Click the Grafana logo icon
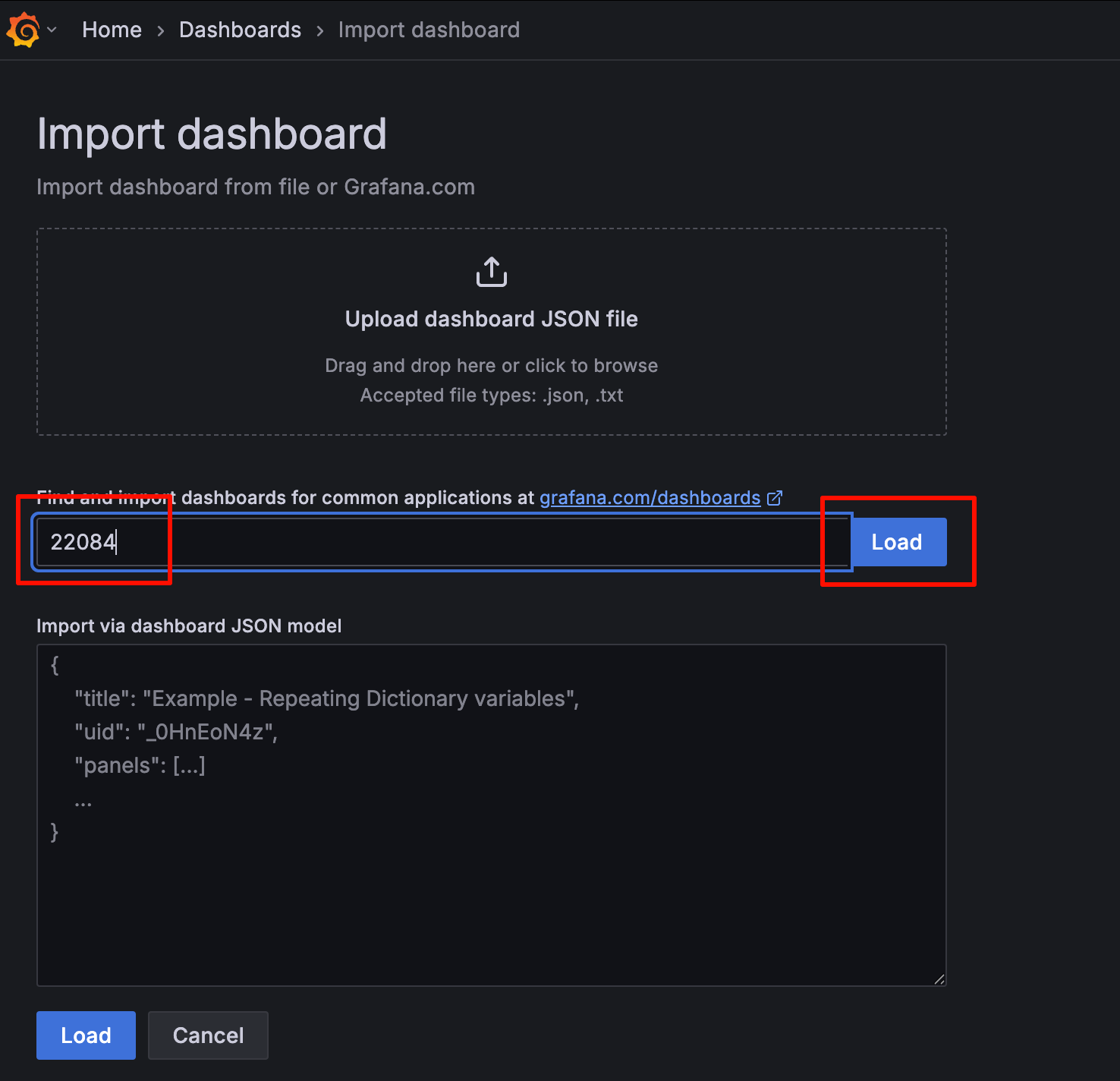 tap(23, 30)
